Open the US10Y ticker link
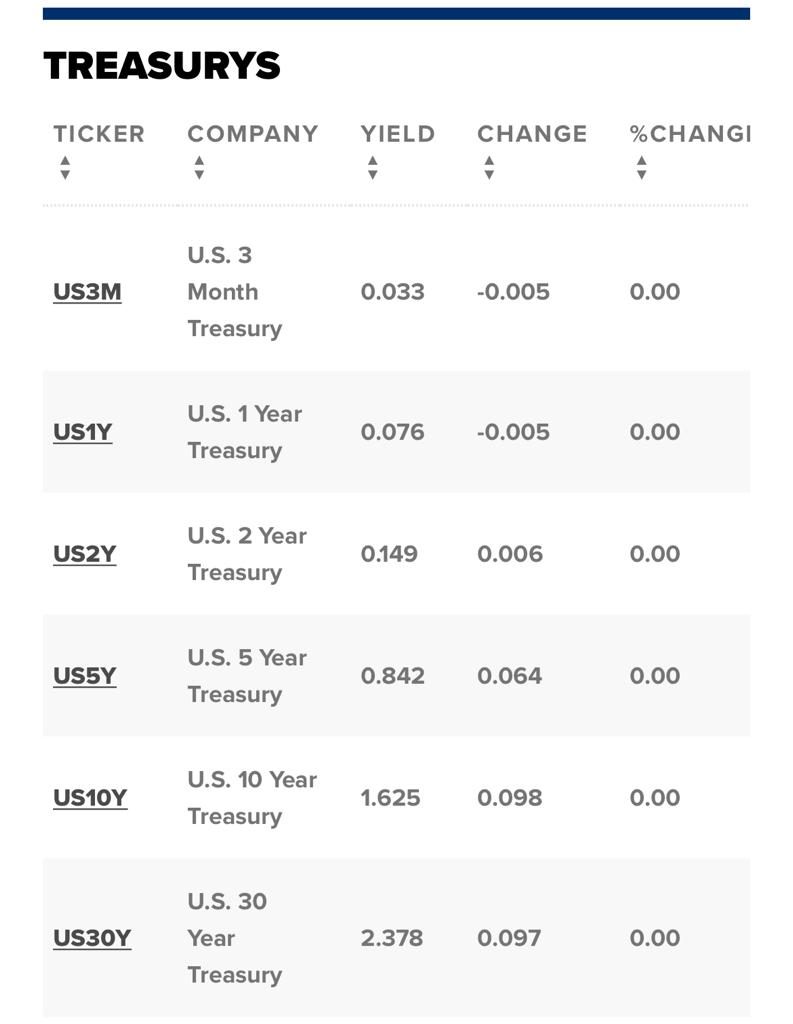 pos(90,798)
